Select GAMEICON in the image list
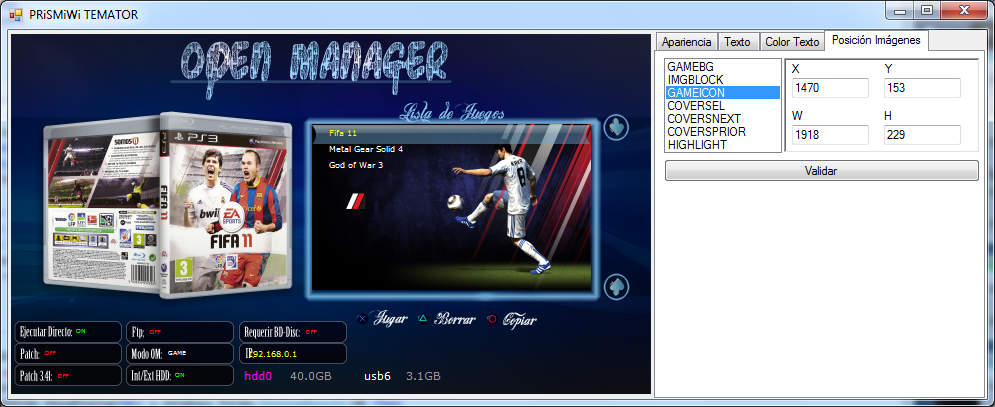This screenshot has height=407, width=995. pos(722,93)
